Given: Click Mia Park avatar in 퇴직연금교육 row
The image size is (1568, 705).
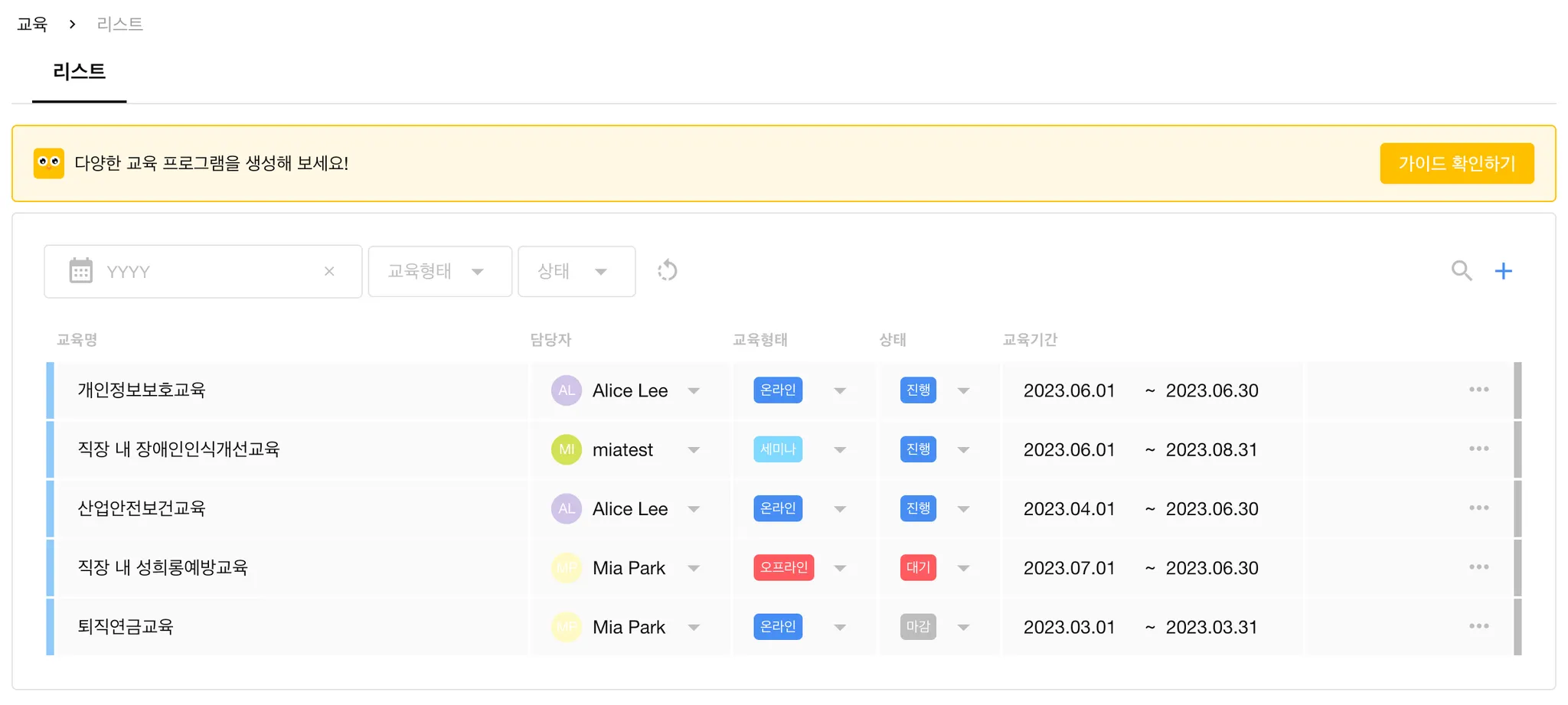Looking at the screenshot, I should 567,627.
